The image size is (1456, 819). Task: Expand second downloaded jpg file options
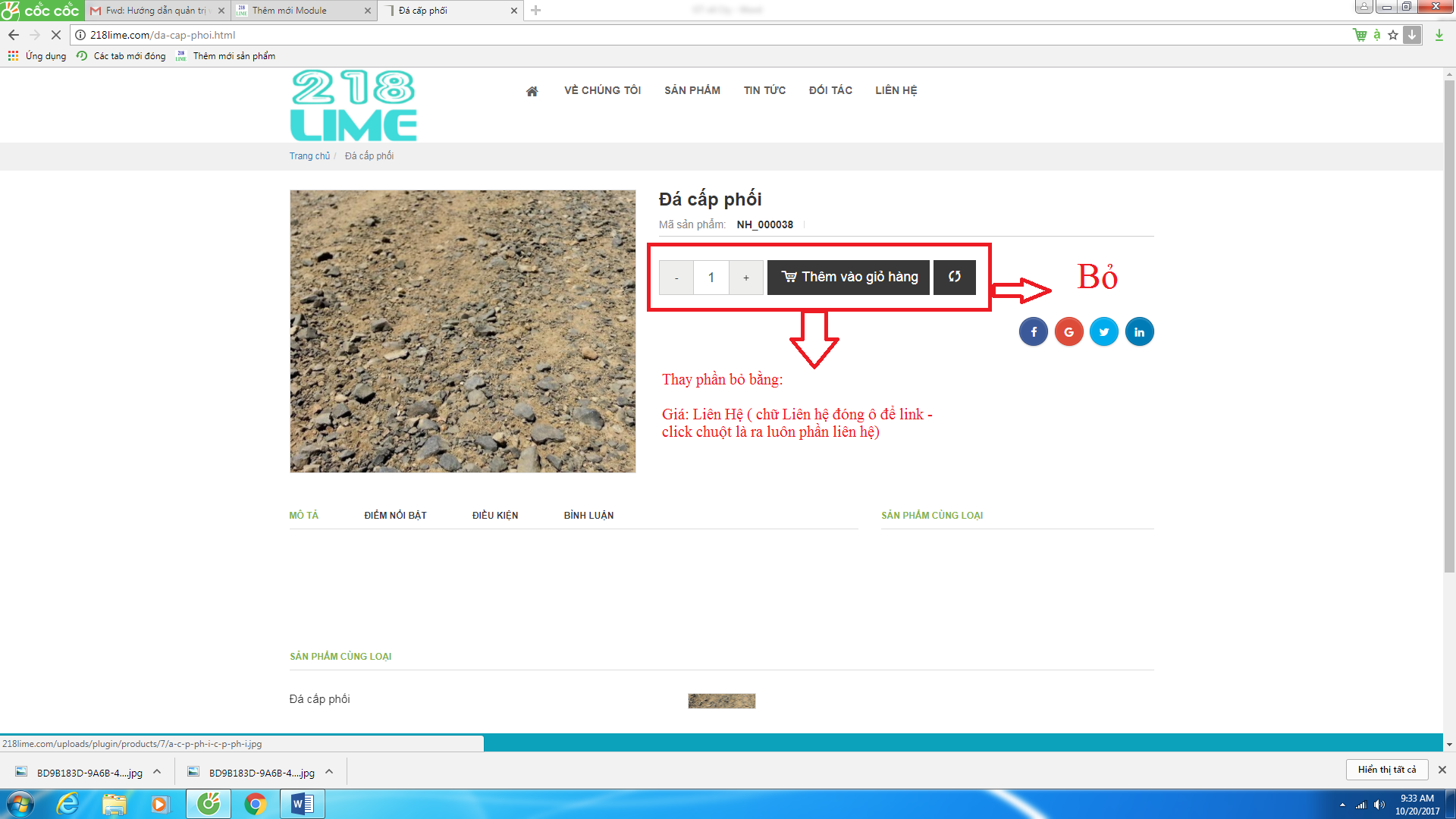click(x=329, y=772)
